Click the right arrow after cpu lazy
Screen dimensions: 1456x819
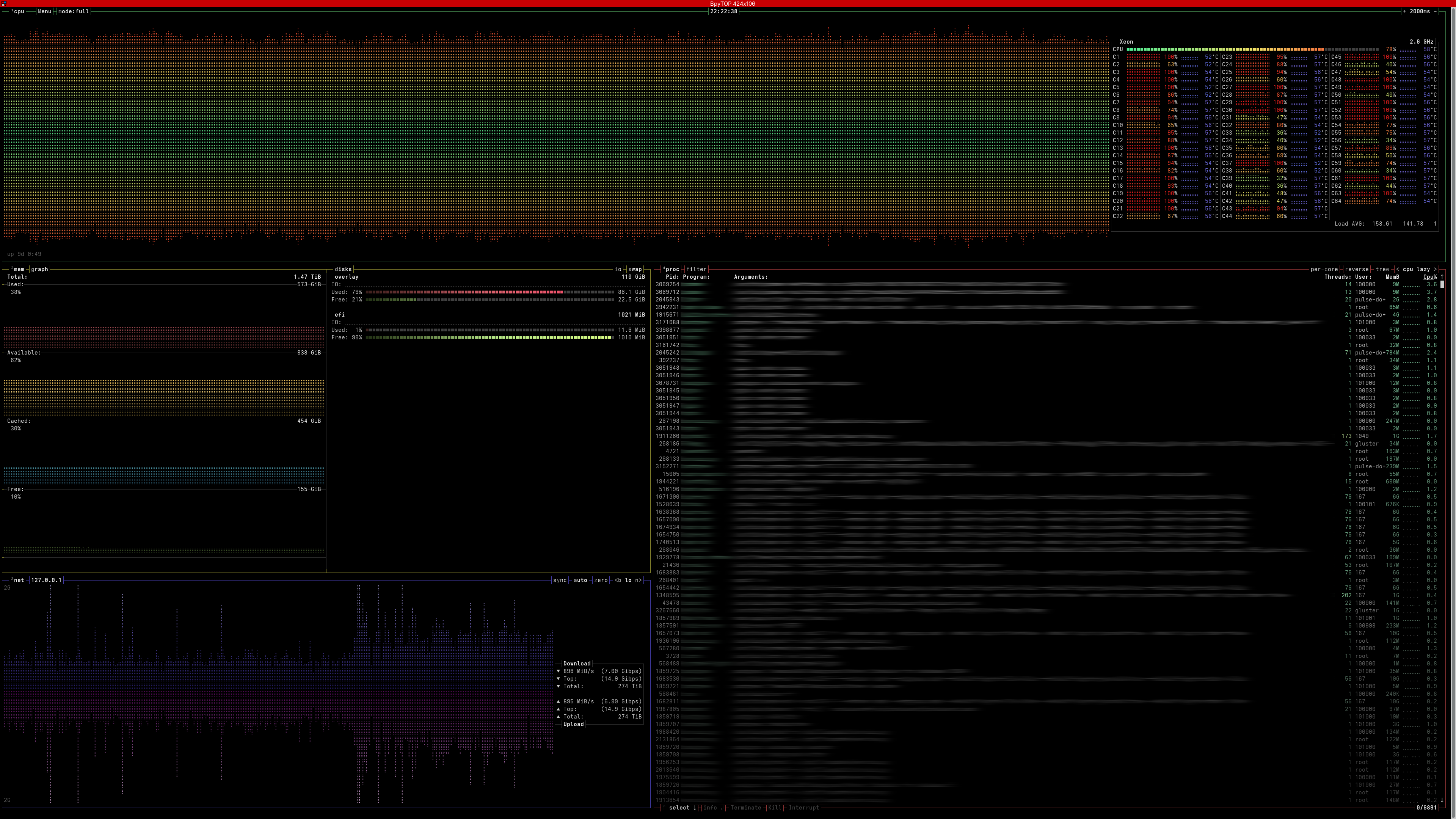click(x=1435, y=269)
